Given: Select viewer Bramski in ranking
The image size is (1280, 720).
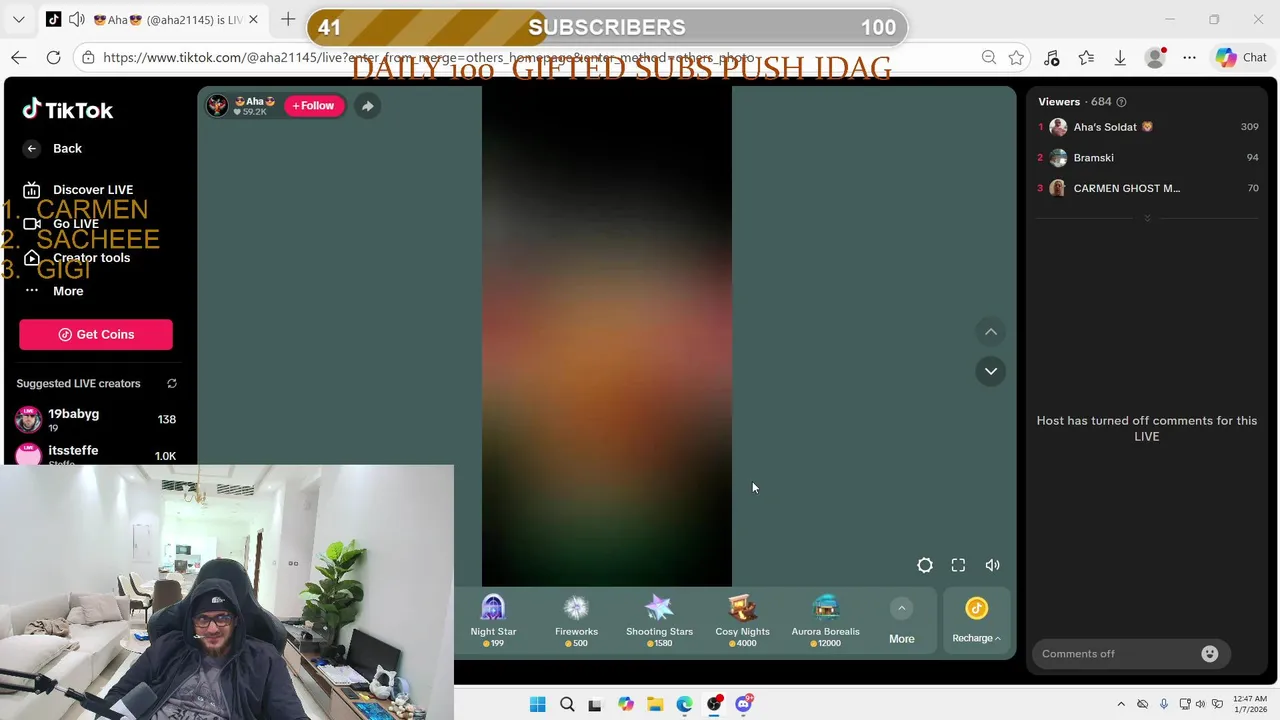Looking at the screenshot, I should tap(1147, 158).
